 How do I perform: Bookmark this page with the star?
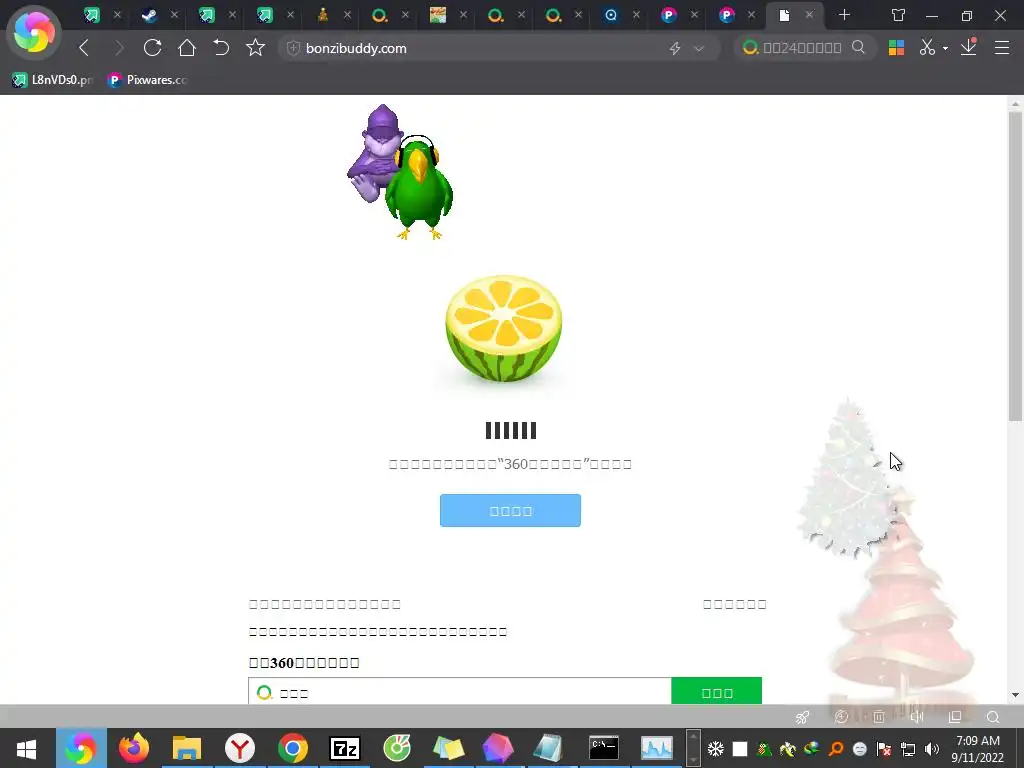(x=255, y=48)
